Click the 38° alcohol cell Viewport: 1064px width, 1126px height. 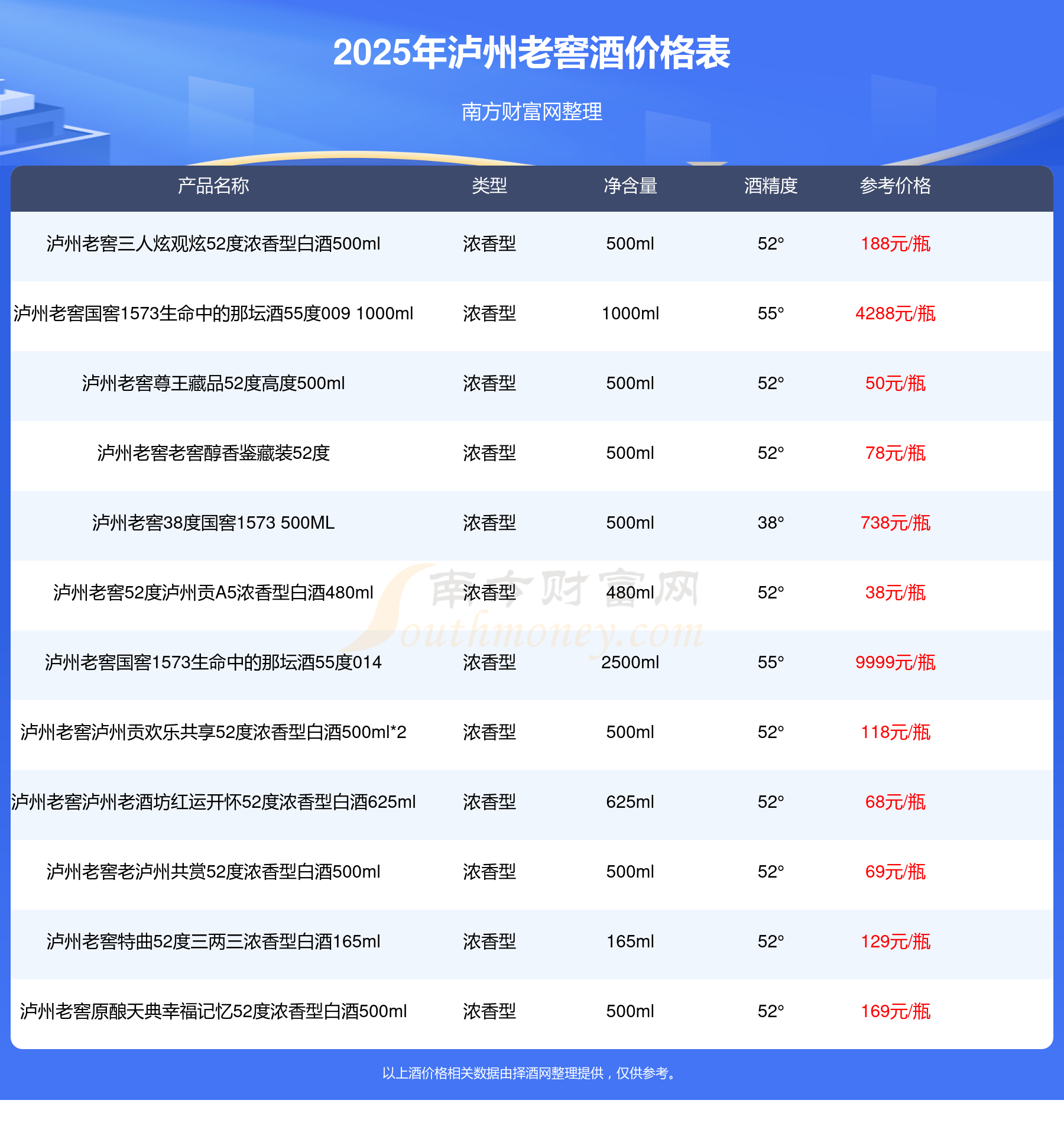coord(771,523)
